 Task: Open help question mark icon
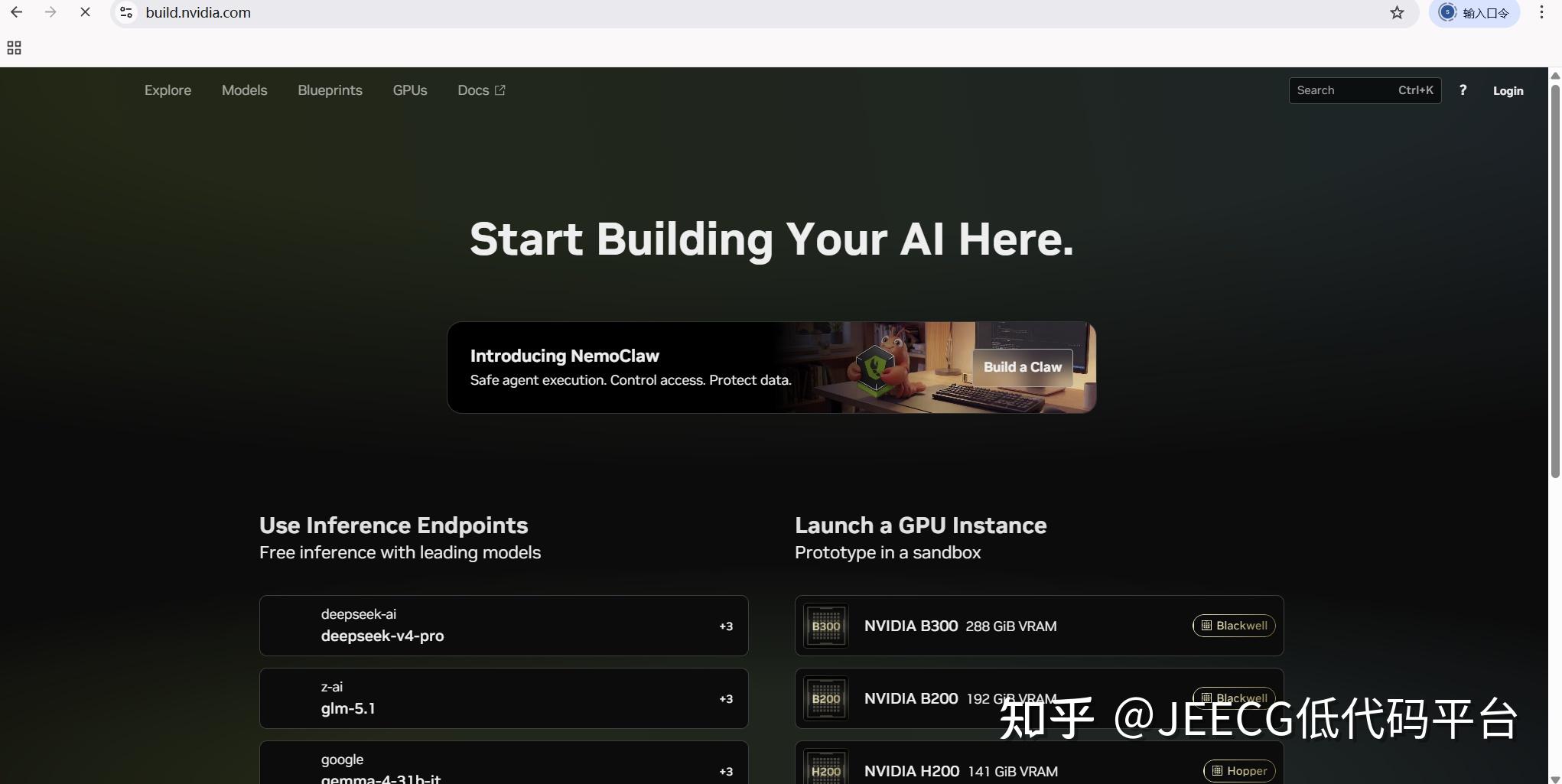click(x=1463, y=90)
